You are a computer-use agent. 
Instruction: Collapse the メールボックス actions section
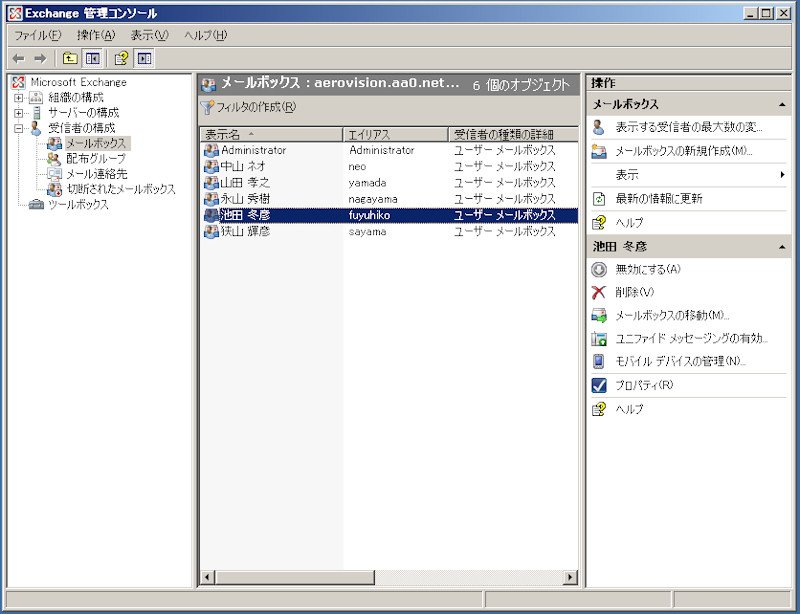point(782,105)
